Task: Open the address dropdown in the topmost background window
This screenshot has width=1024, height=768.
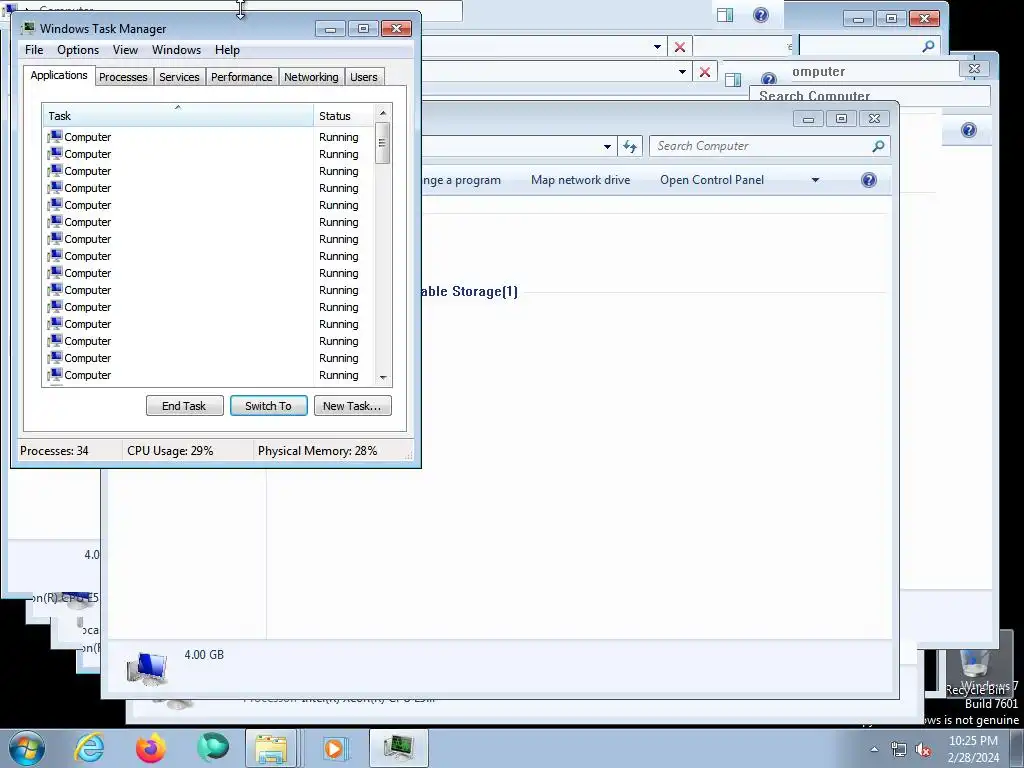Action: click(x=658, y=47)
